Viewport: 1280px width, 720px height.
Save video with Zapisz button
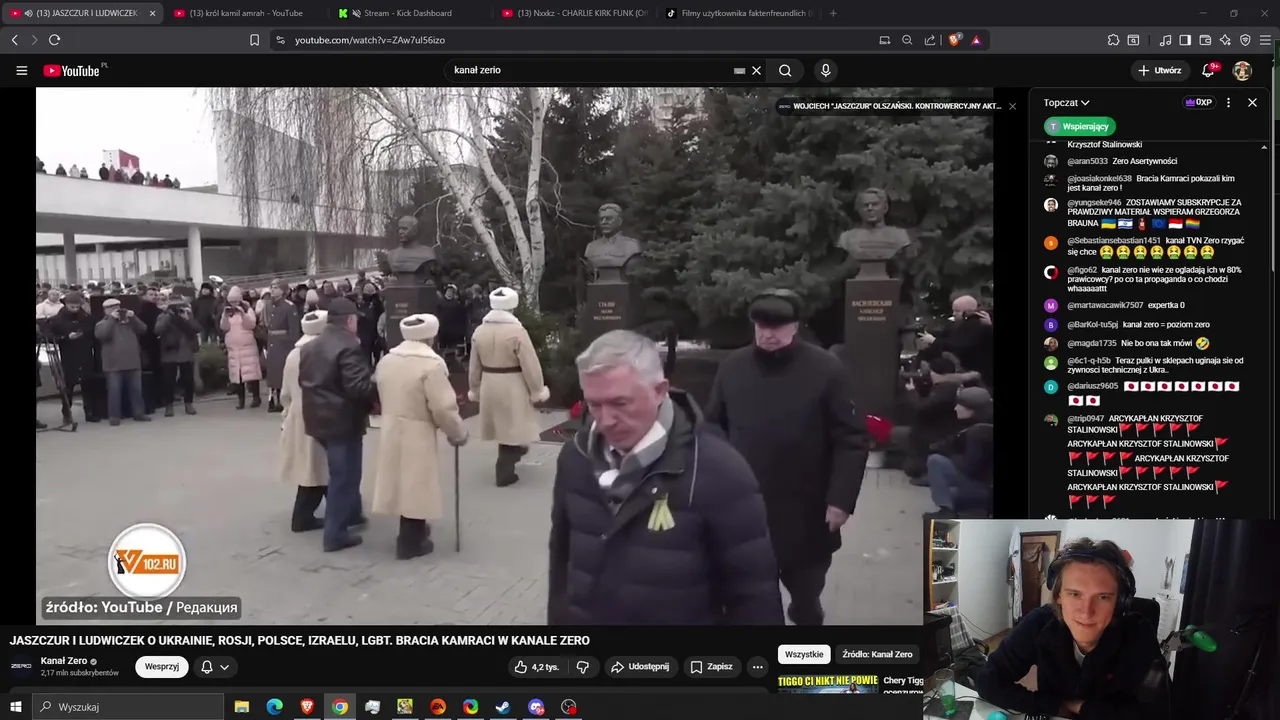tap(711, 667)
